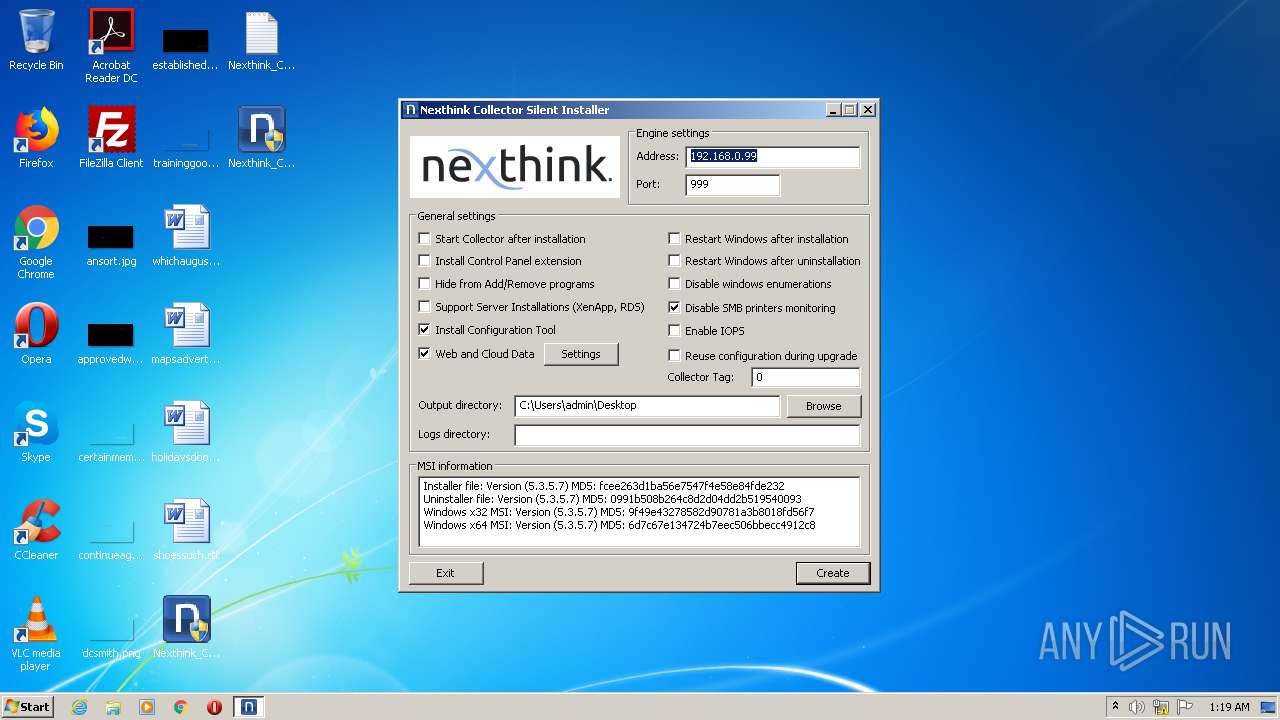This screenshot has width=1280, height=720.
Task: Open the Recycle Bin desktop icon
Action: (x=36, y=40)
